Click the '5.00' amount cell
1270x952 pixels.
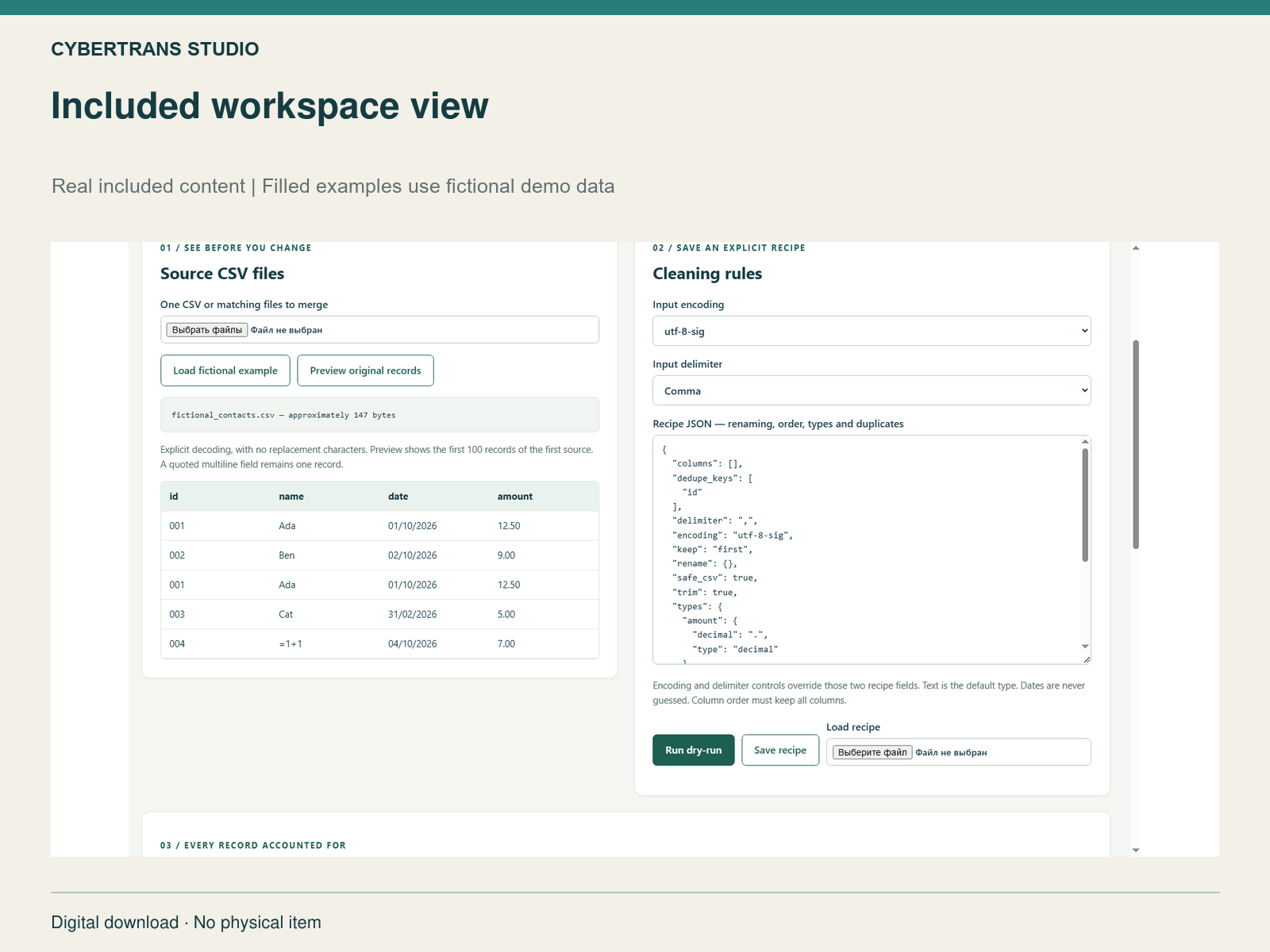(x=506, y=614)
